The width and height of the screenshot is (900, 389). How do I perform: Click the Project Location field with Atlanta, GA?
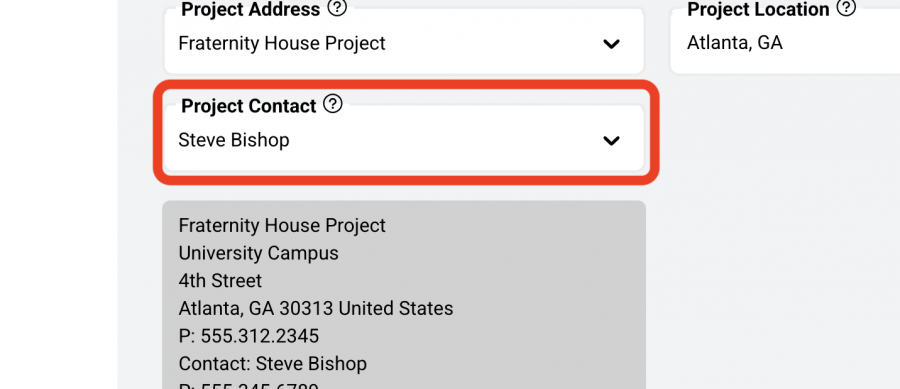point(785,41)
